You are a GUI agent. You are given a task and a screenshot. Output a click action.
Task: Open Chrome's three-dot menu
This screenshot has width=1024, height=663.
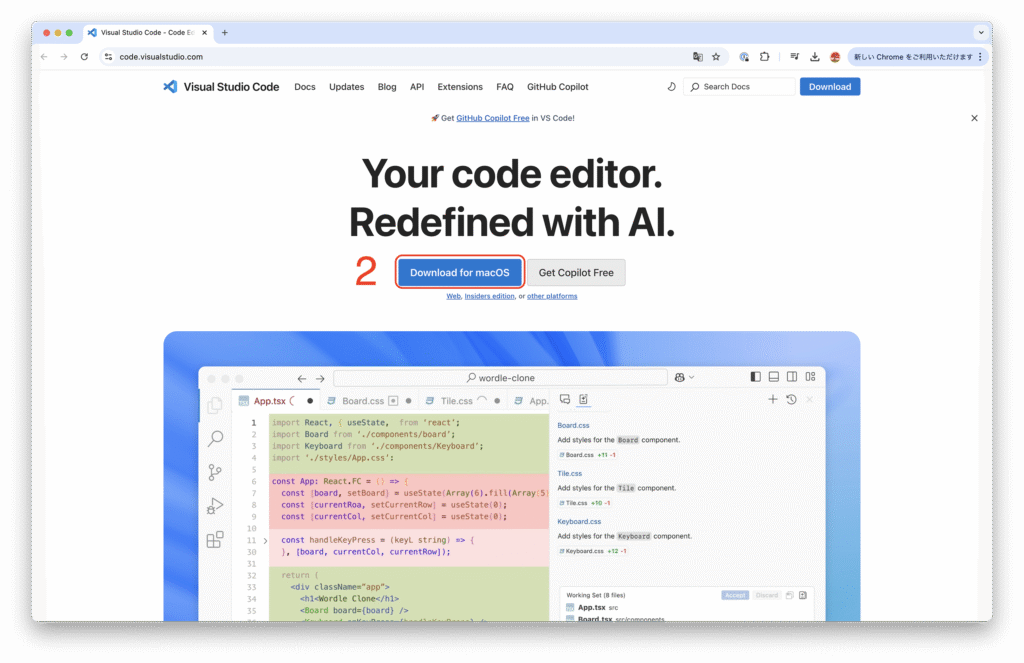(x=980, y=57)
